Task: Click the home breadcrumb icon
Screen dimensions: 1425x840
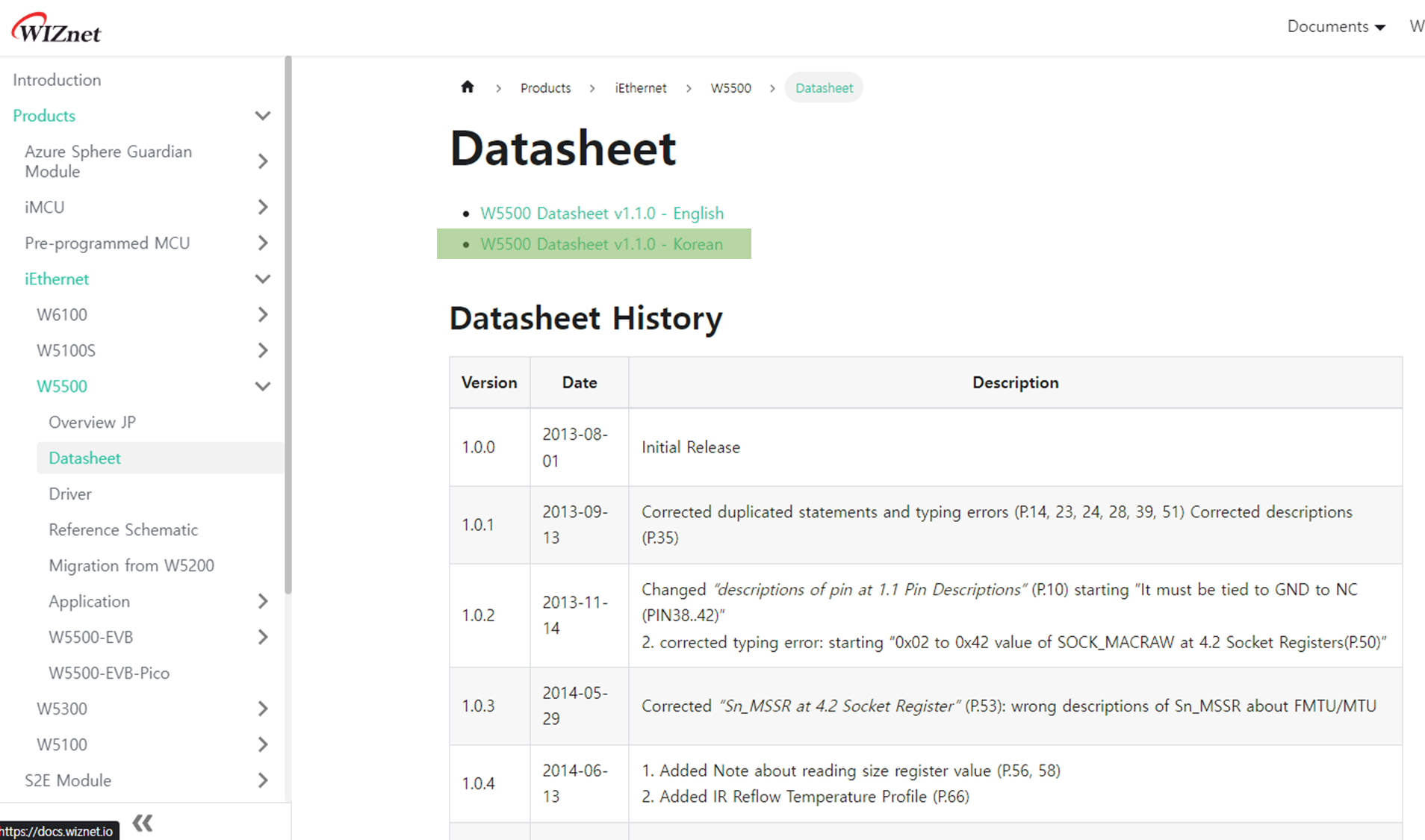Action: coord(468,87)
